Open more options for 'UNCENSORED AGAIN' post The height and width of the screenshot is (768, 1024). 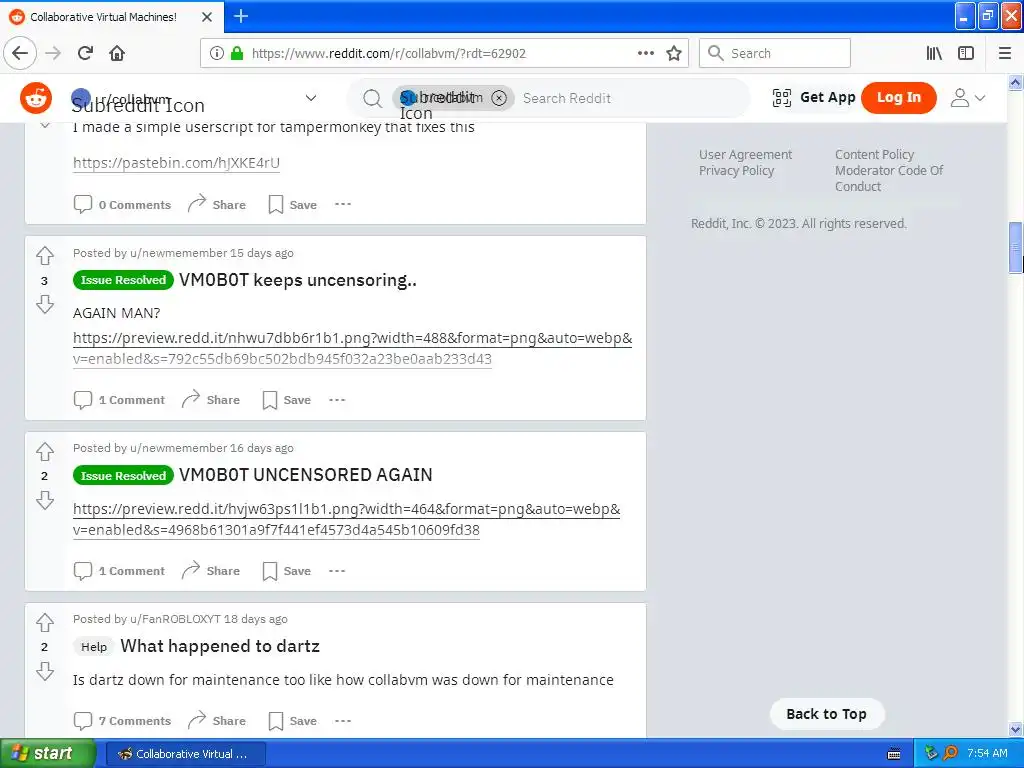pyautogui.click(x=337, y=571)
